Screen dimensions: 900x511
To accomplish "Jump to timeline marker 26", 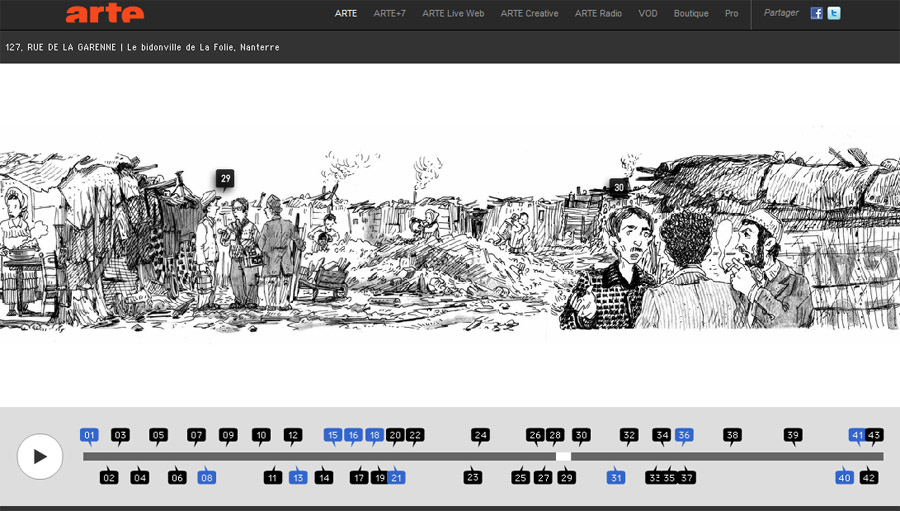I will (535, 435).
